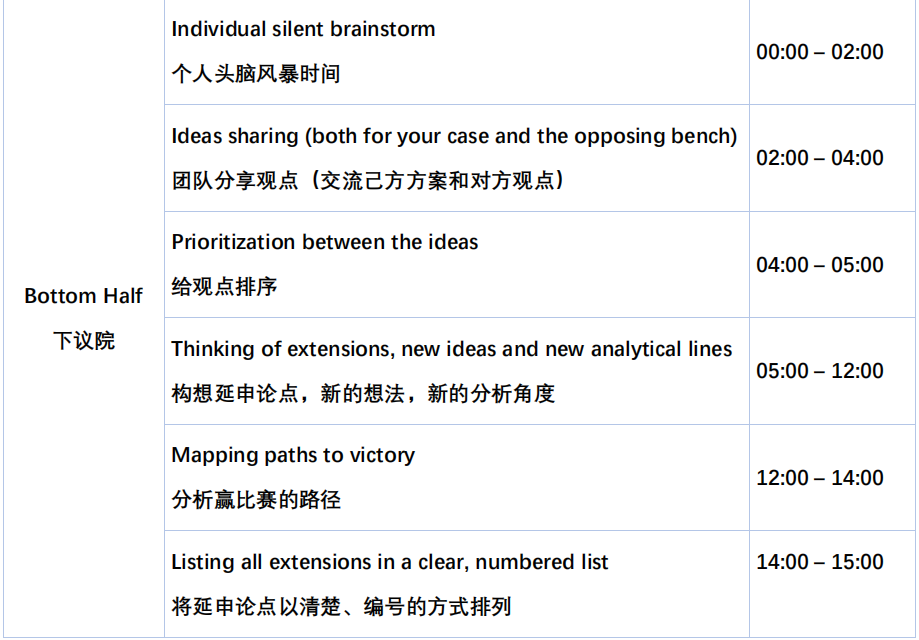Select the 下议院 label
The width and height of the screenshot is (919, 640).
(x=84, y=341)
